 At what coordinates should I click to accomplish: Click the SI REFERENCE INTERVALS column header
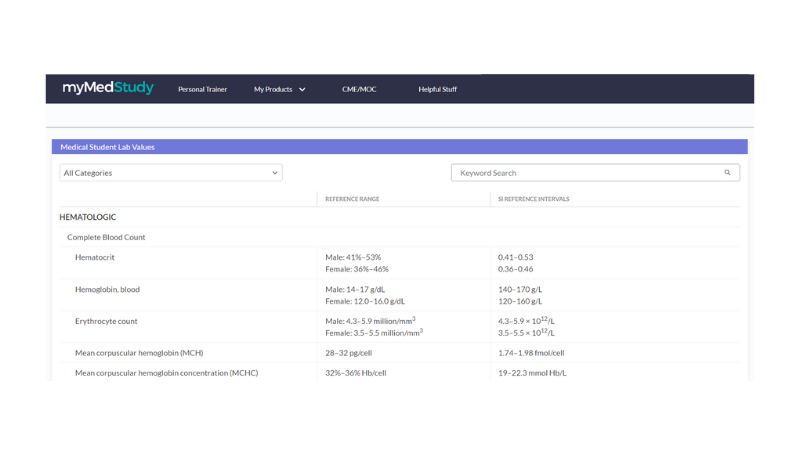[534, 199]
